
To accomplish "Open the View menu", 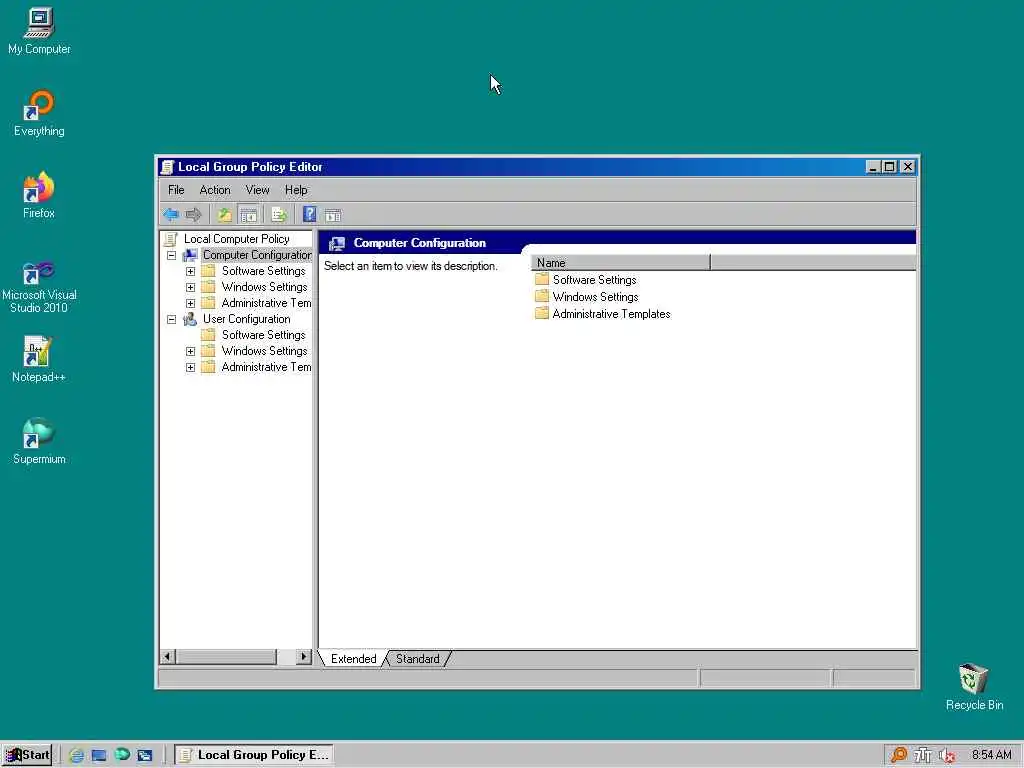I will coord(257,190).
